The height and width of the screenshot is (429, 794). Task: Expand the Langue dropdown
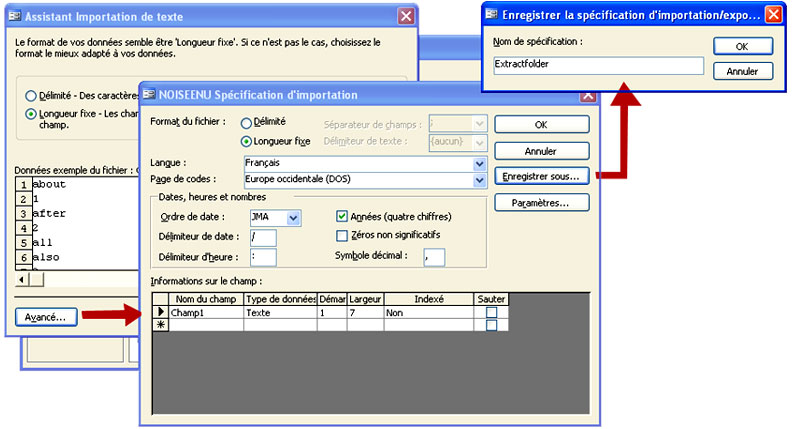click(479, 163)
